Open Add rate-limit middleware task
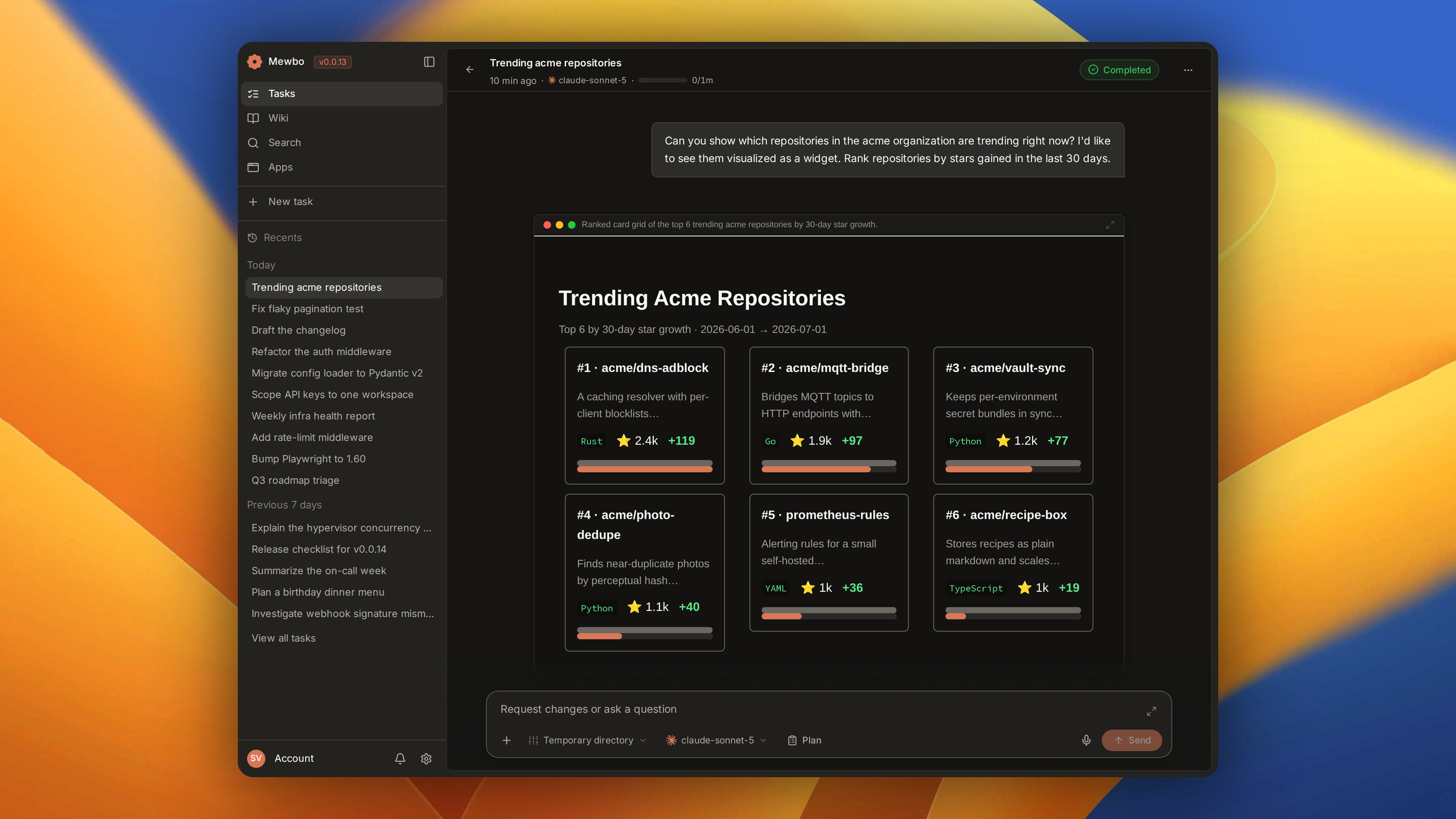The image size is (1456, 819). point(344,437)
